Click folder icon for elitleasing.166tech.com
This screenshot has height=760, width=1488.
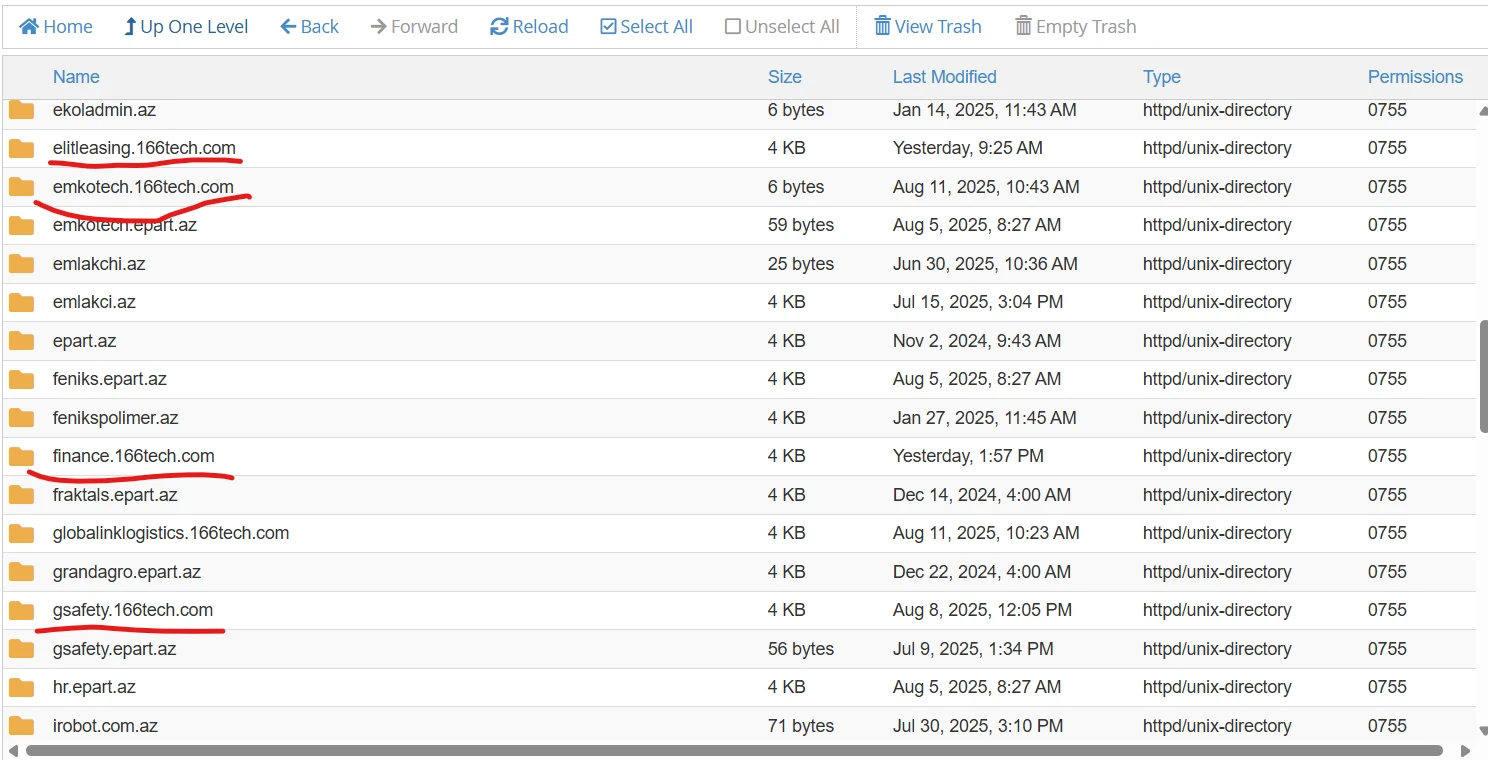[x=21, y=149]
